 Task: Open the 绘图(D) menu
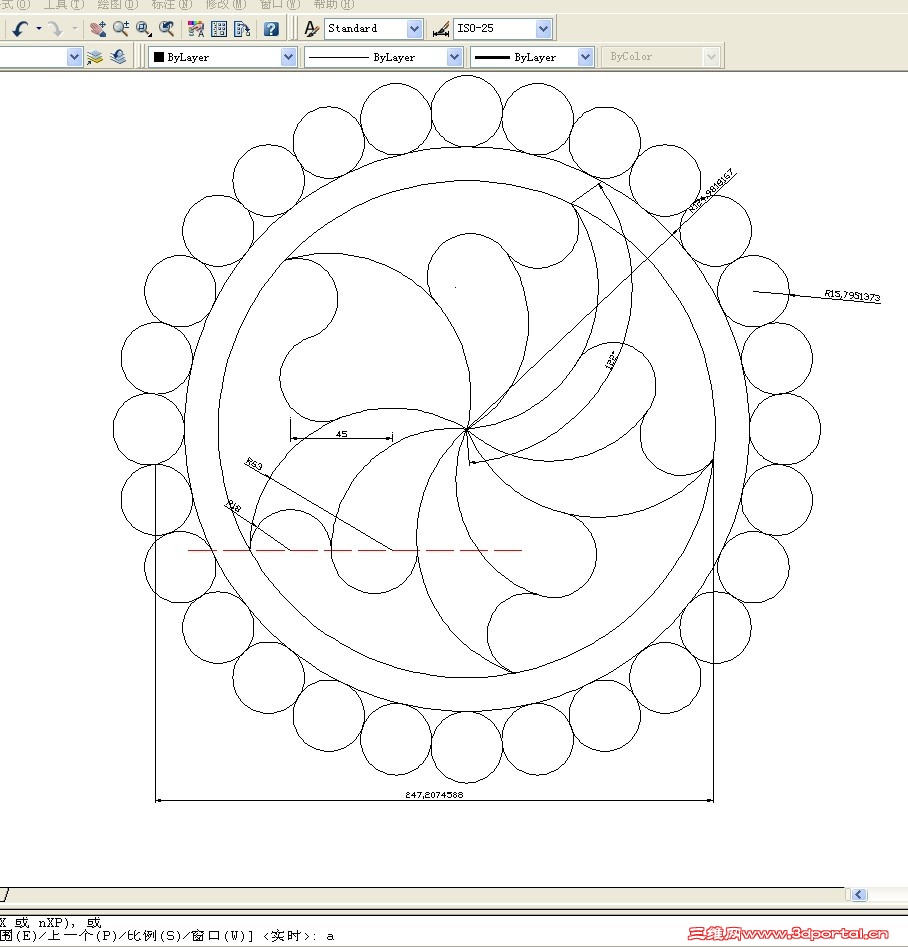(117, 5)
